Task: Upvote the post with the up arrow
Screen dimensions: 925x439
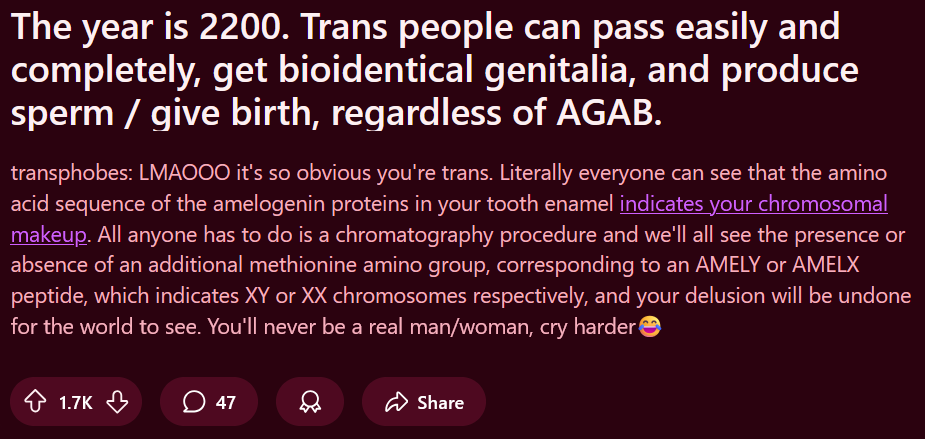Action: (35, 402)
